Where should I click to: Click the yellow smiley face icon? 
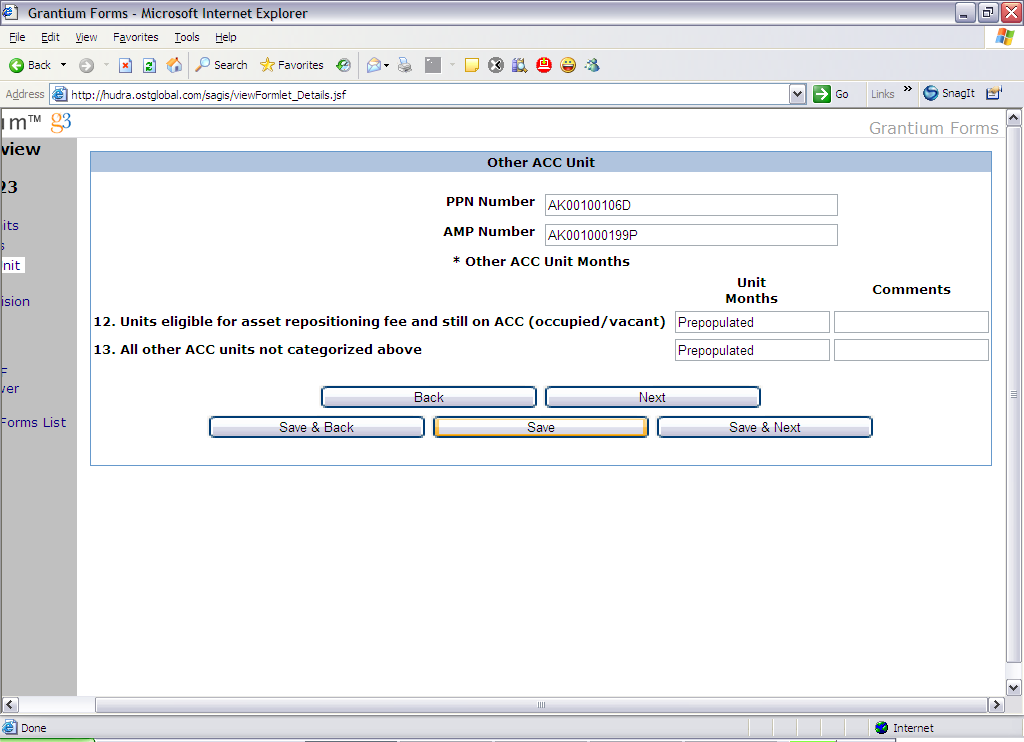click(x=568, y=65)
